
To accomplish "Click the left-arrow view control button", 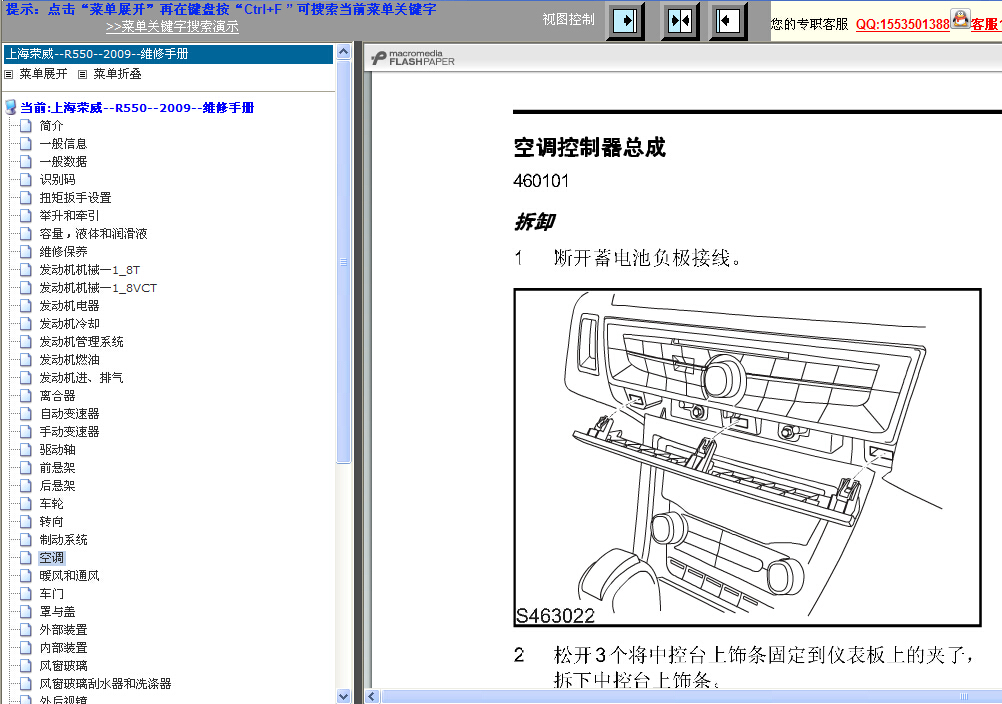I will pyautogui.click(x=728, y=21).
